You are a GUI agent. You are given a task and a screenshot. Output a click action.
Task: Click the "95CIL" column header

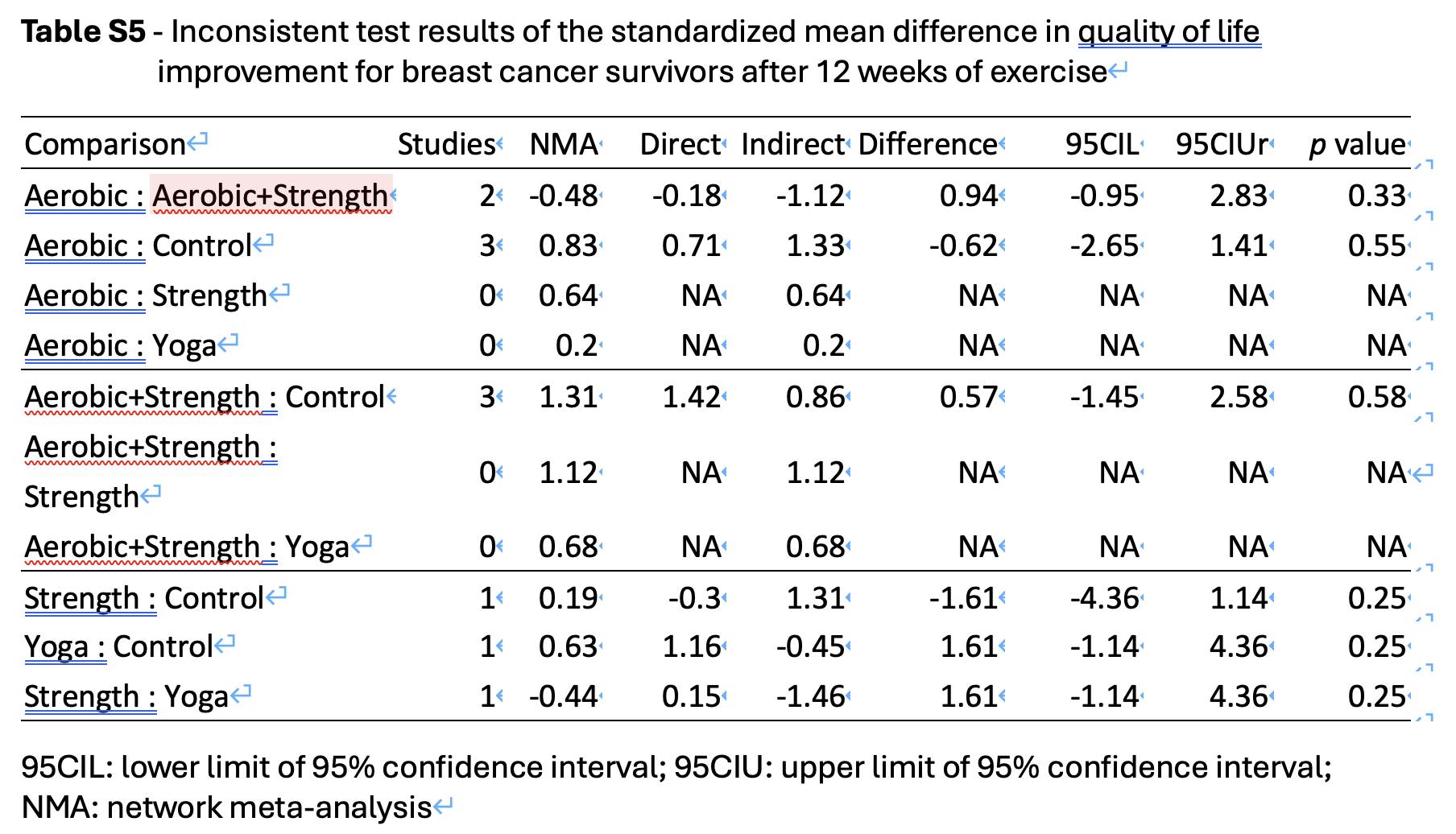[x=1102, y=145]
